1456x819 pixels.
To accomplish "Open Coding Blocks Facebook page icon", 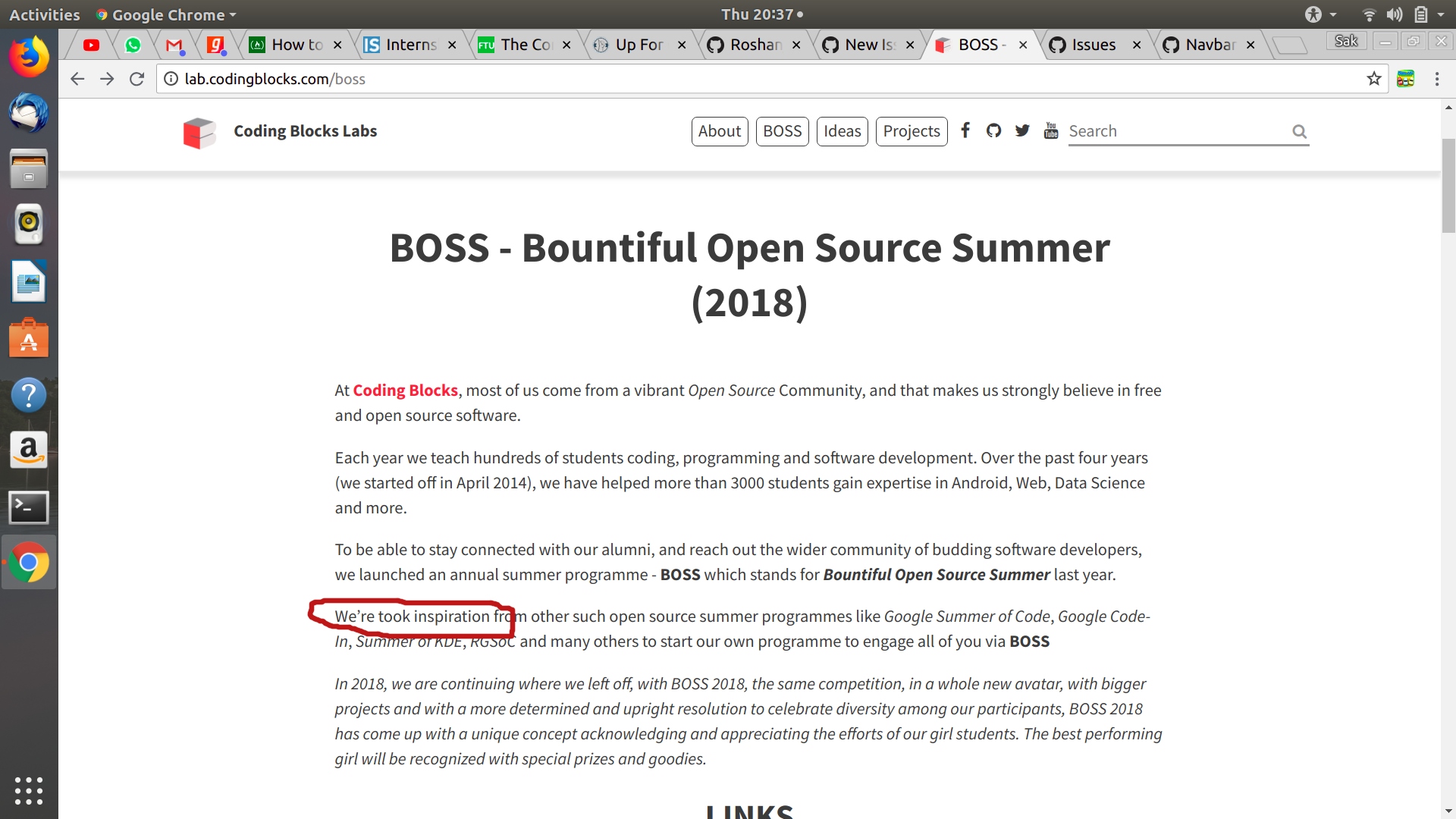I will coord(965,130).
